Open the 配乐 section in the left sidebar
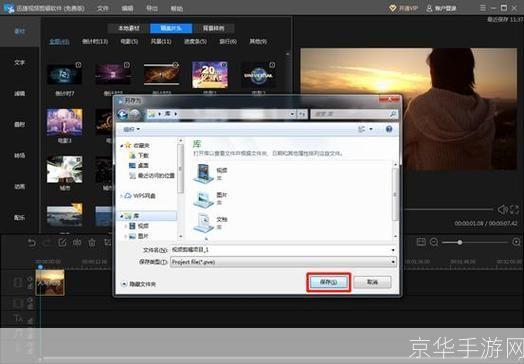Viewport: 524px width, 364px height. click(20, 218)
